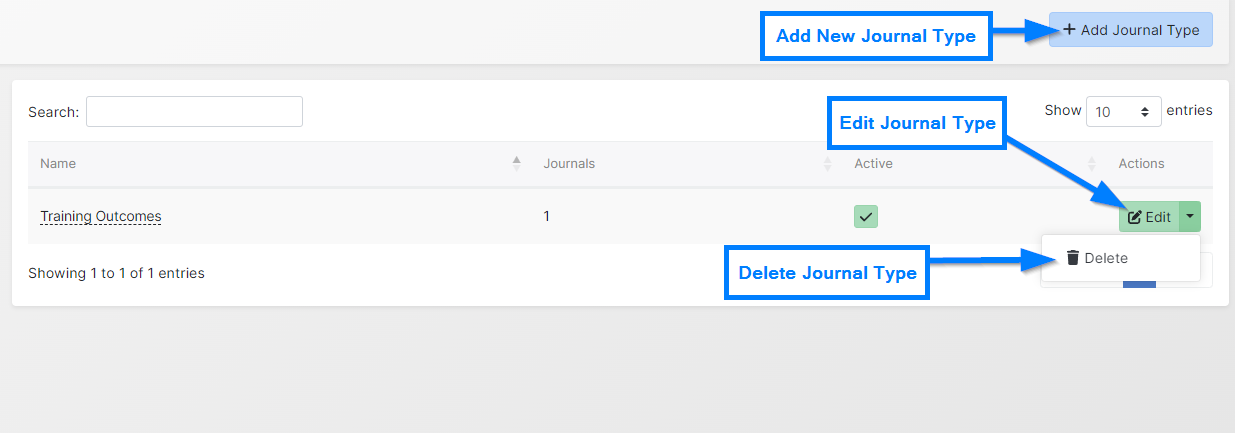Click the plus icon on Add Journal Type
The image size is (1235, 433).
click(x=1069, y=30)
